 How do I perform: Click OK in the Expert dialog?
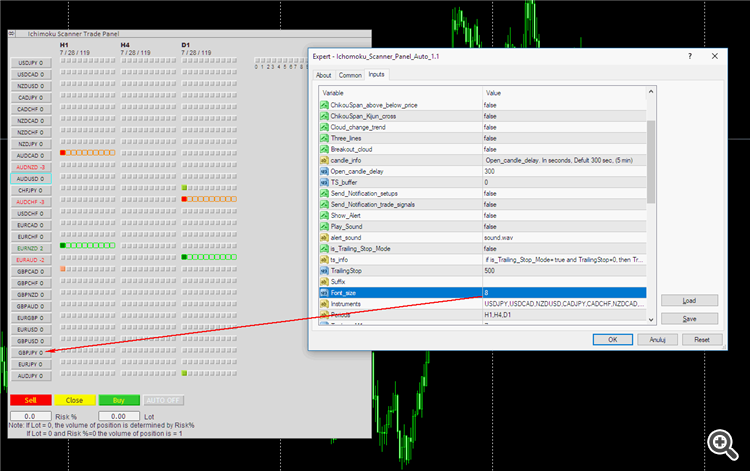click(613, 340)
